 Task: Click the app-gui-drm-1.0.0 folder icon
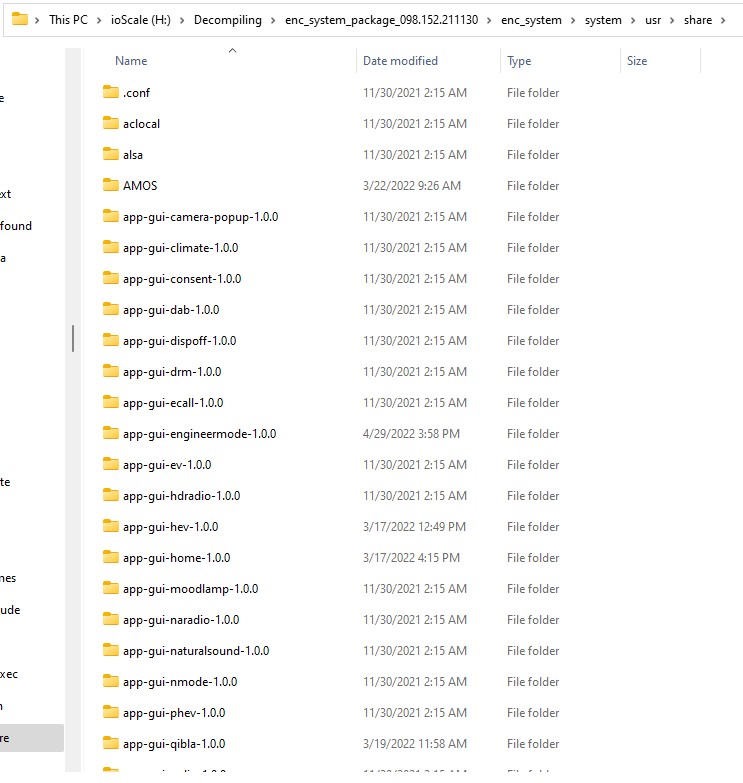tap(110, 371)
